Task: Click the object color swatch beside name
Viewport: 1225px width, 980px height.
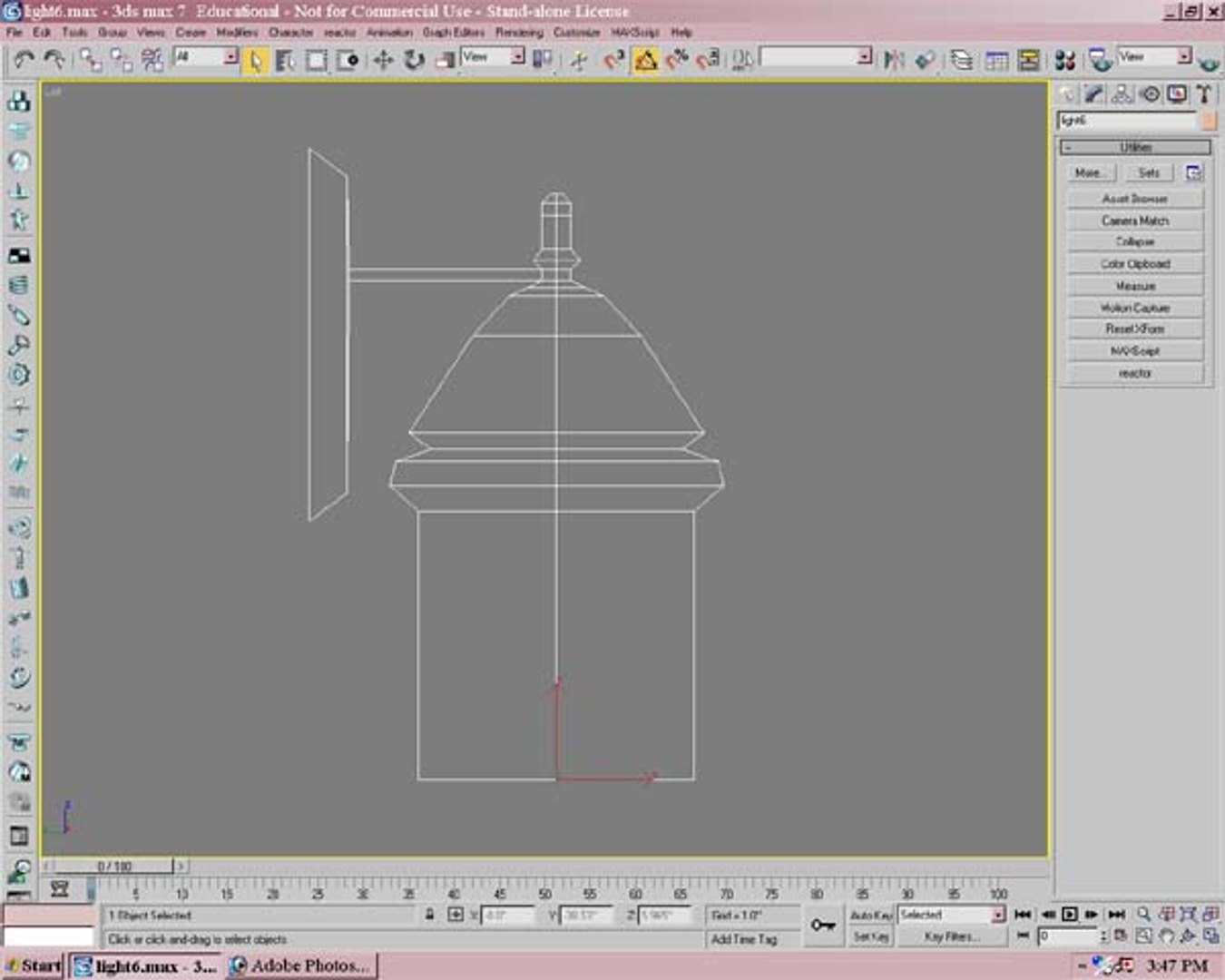Action: pyautogui.click(x=1208, y=121)
